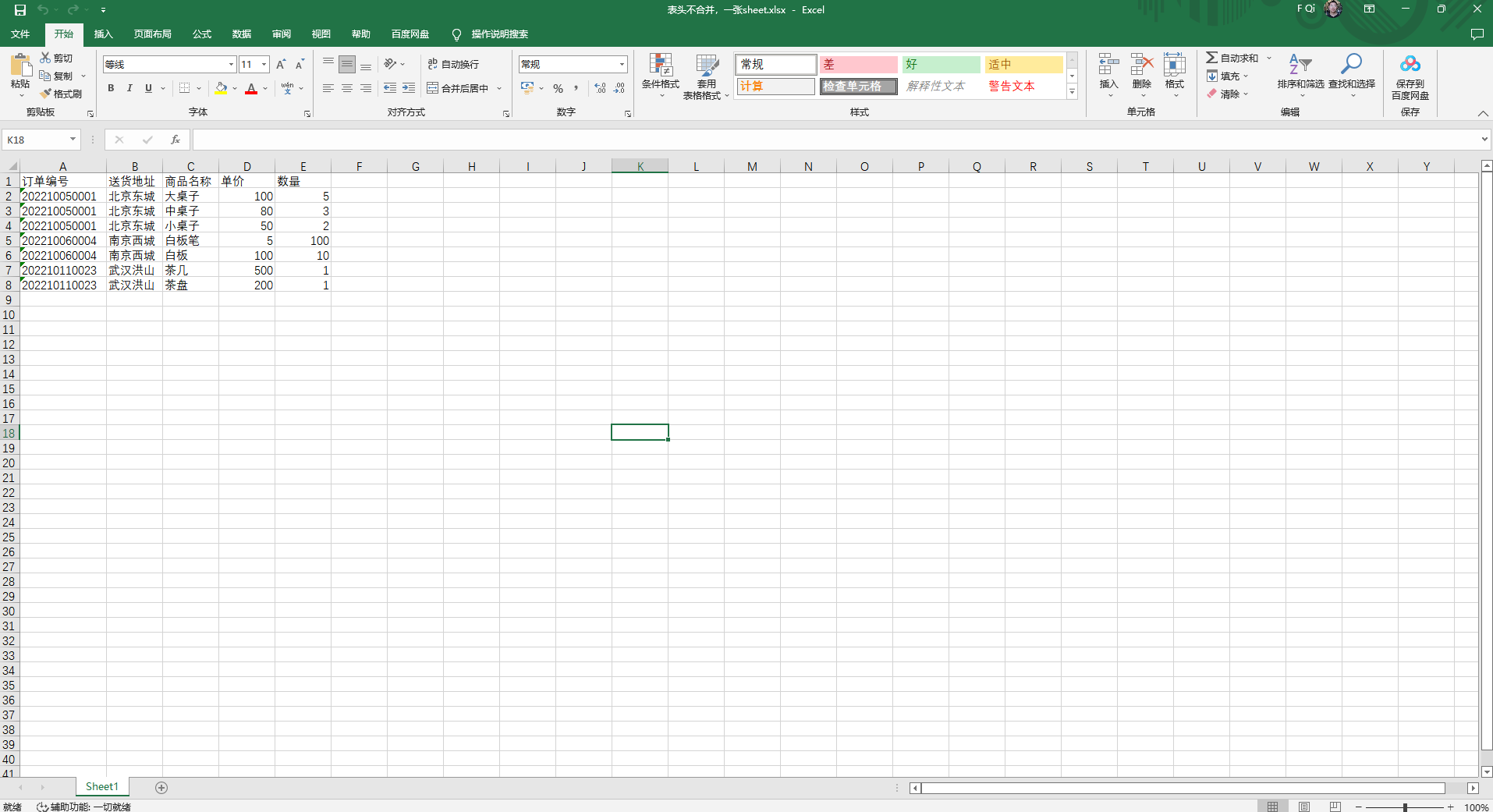Switch to Data (数据) tab
This screenshot has height=812, width=1493.
(242, 34)
